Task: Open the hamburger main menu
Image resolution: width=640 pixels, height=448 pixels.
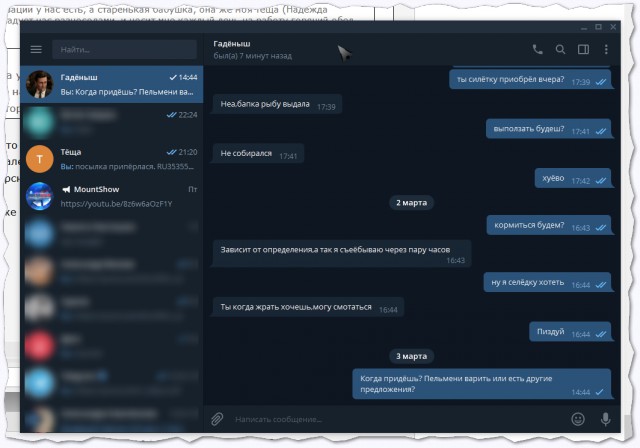Action: 36,50
